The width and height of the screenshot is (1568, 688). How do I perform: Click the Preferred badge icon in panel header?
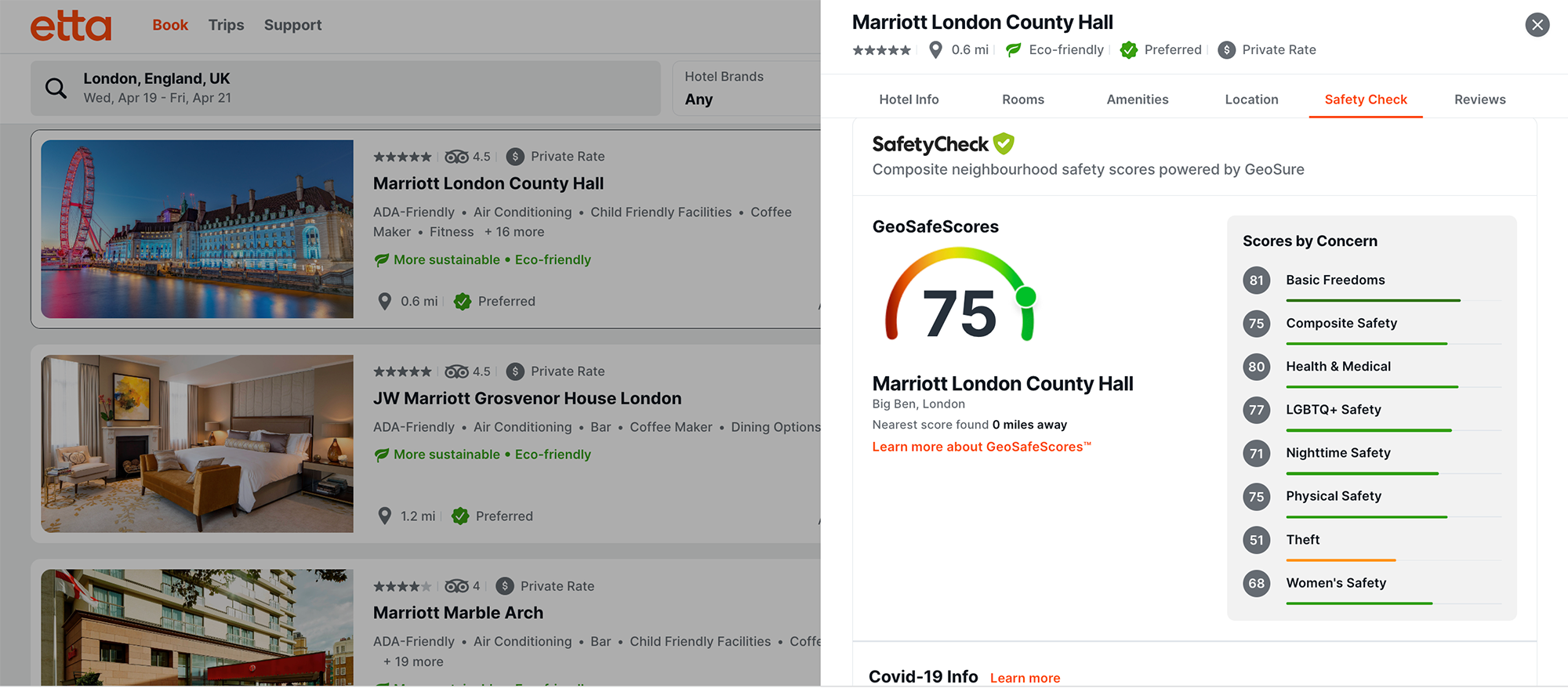pos(1129,50)
